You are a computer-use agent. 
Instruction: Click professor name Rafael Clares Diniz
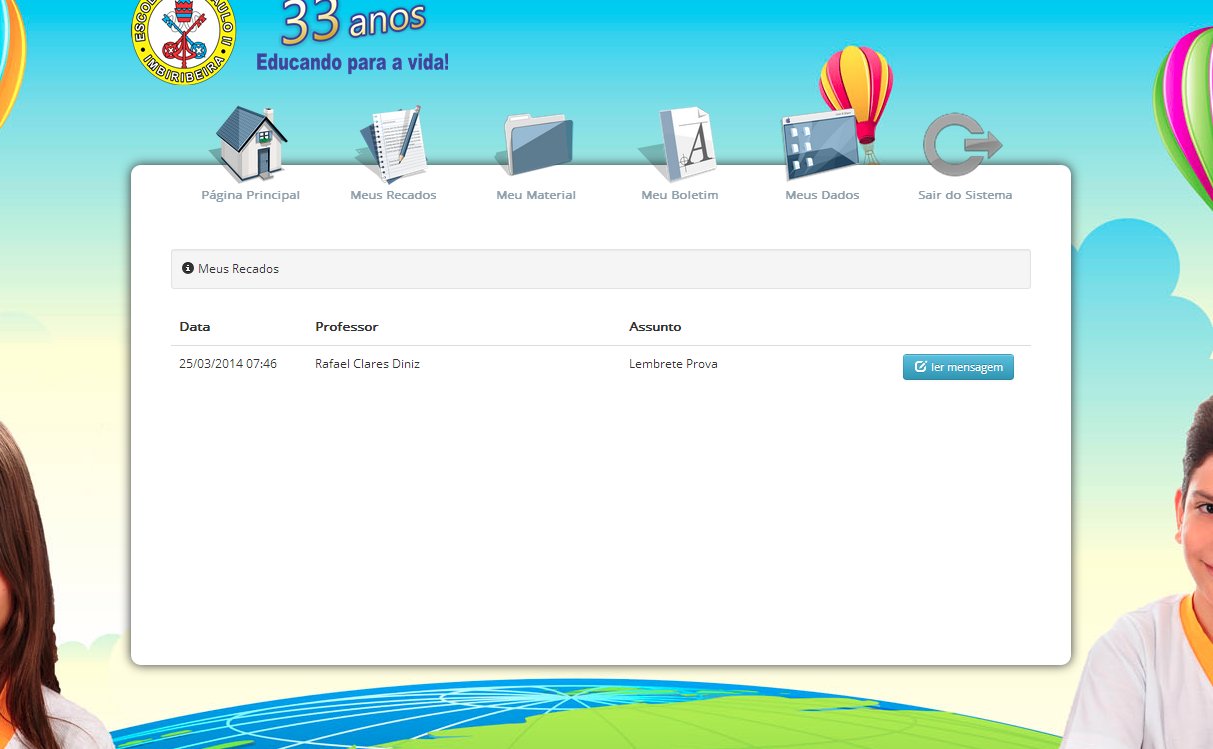pos(367,364)
